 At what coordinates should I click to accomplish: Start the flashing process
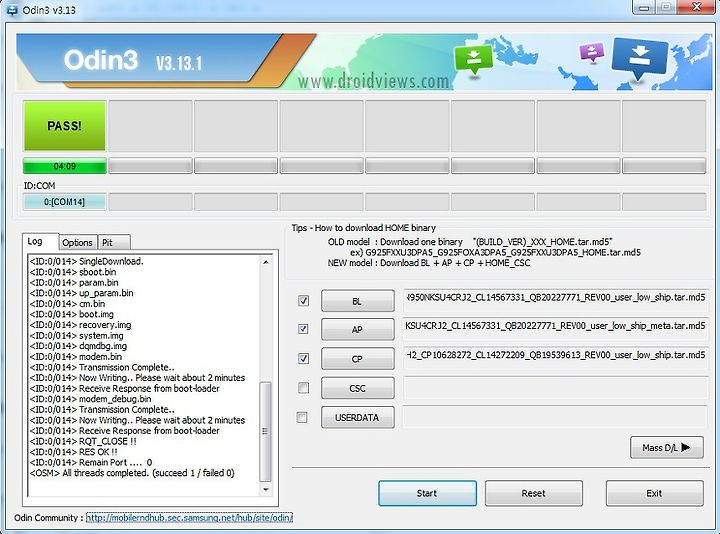tap(427, 493)
